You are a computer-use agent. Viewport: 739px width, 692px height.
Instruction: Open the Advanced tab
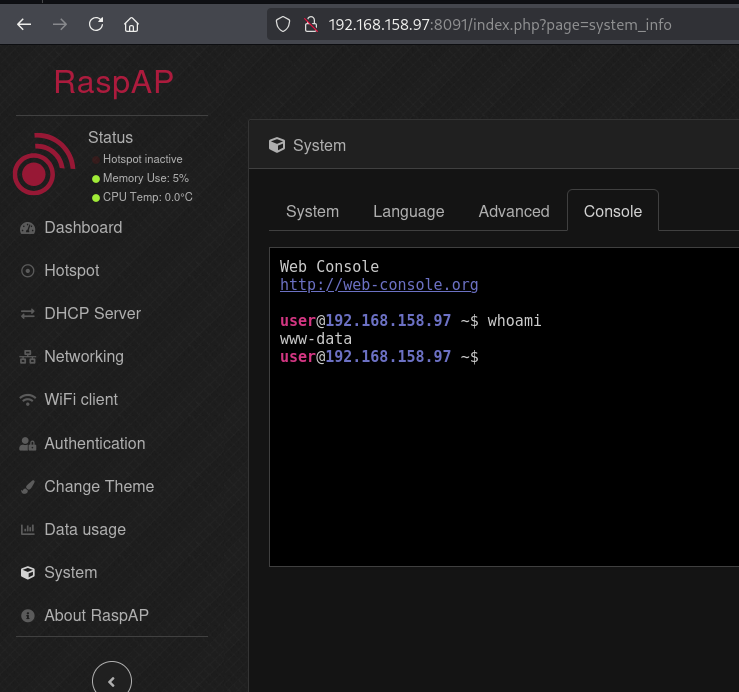[x=514, y=212]
